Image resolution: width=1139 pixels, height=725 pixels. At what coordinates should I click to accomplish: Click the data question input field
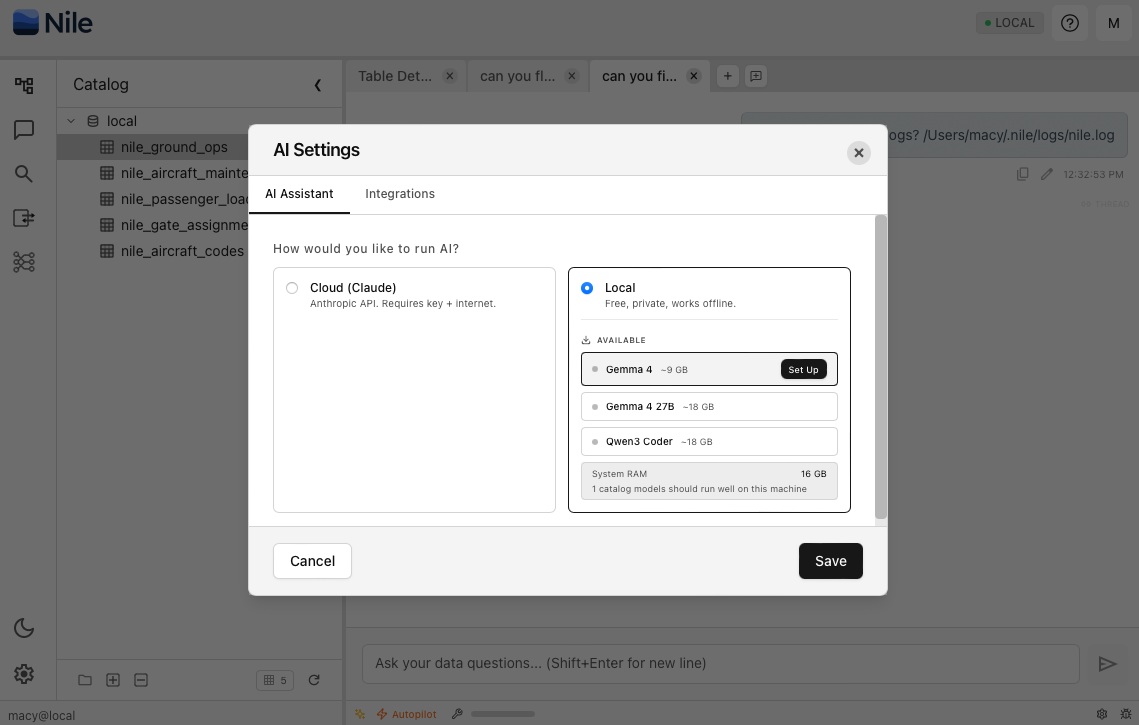720,663
